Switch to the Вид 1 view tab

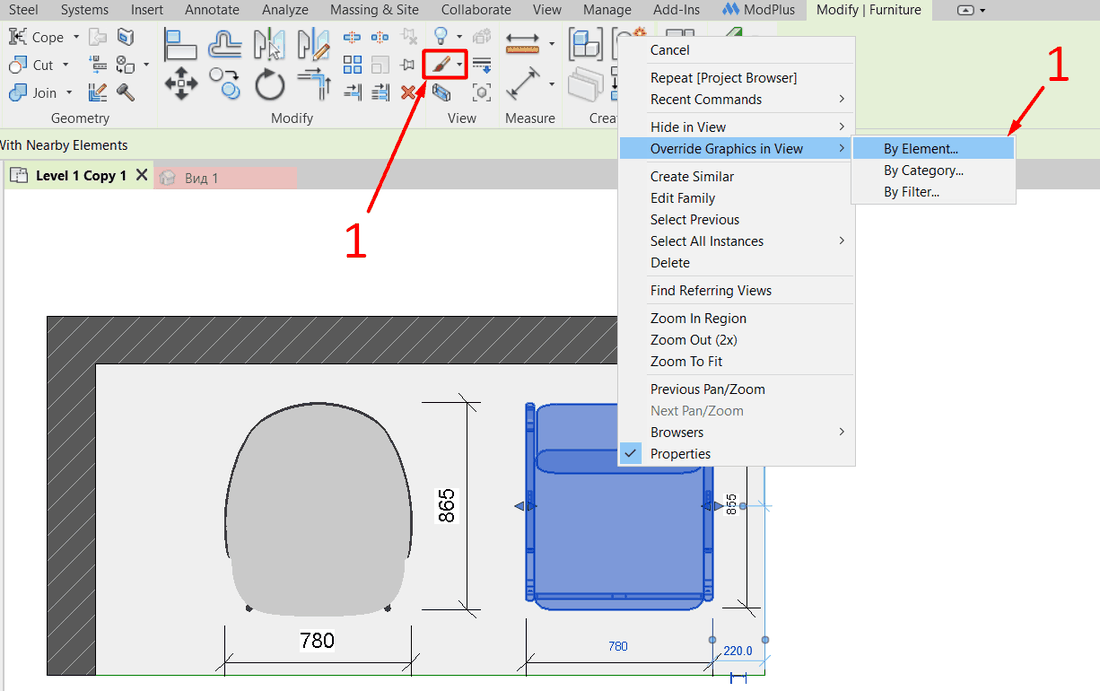pyautogui.click(x=225, y=178)
